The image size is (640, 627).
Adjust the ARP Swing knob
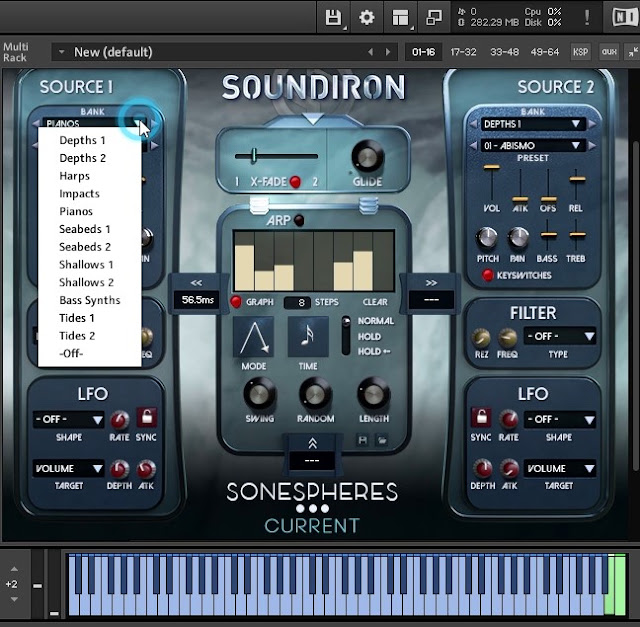point(260,394)
